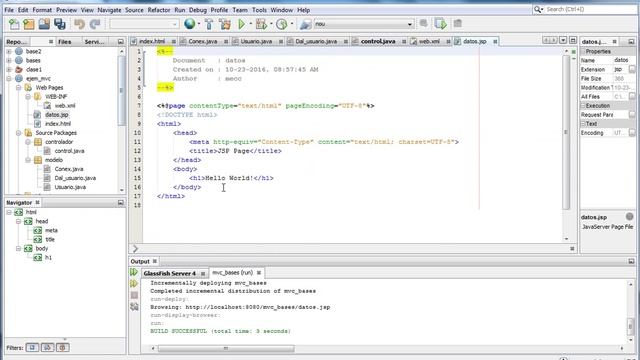Screen dimensions: 640x360
Task: Minimize the Navigator panel
Action: pyautogui.click(x=120, y=202)
